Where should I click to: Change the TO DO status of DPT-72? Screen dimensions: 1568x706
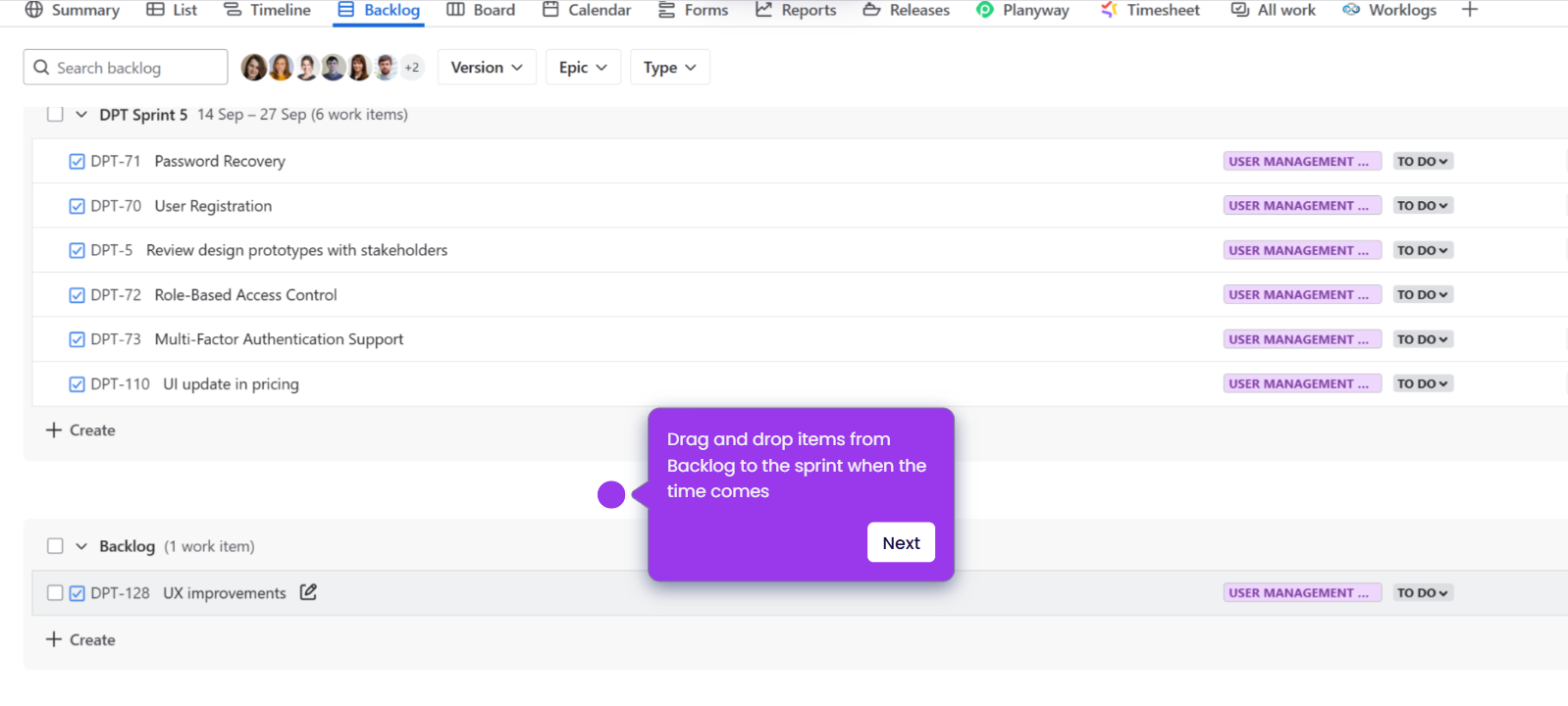(1423, 294)
